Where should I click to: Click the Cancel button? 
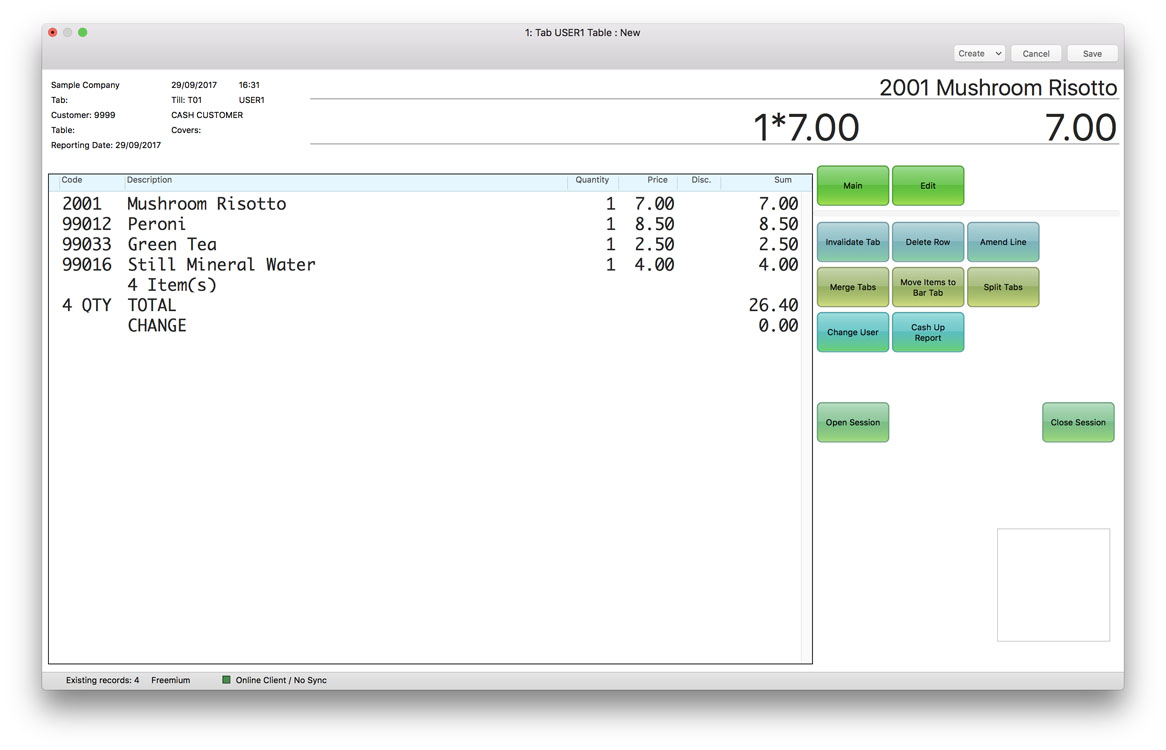coord(1036,54)
